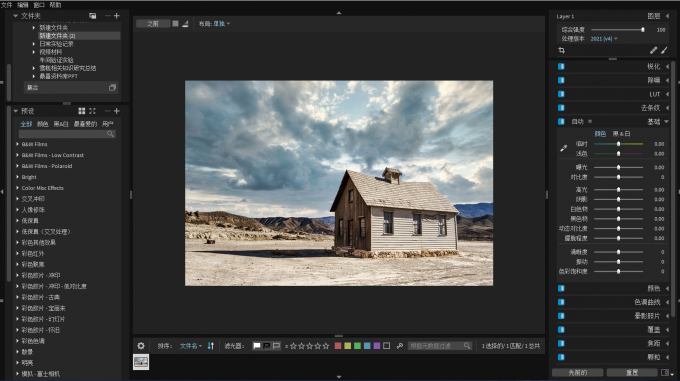Click the folder panel monitor icon
Viewport: 680px width, 381px height.
pos(92,16)
